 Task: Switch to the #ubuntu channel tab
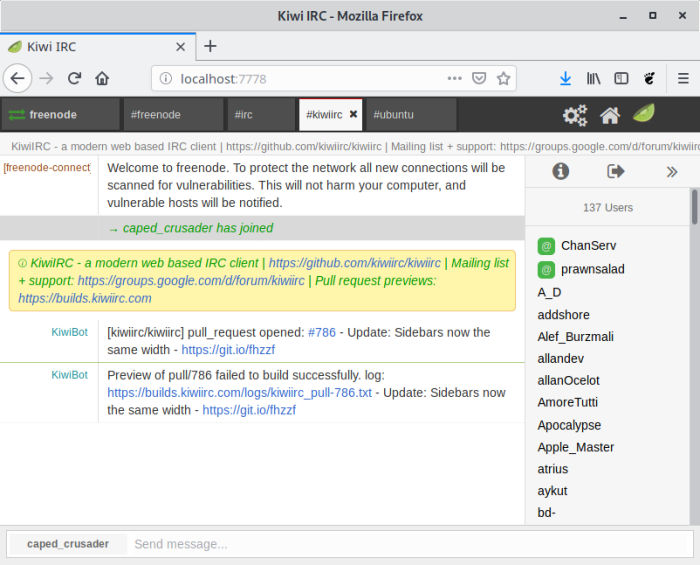pyautogui.click(x=411, y=115)
